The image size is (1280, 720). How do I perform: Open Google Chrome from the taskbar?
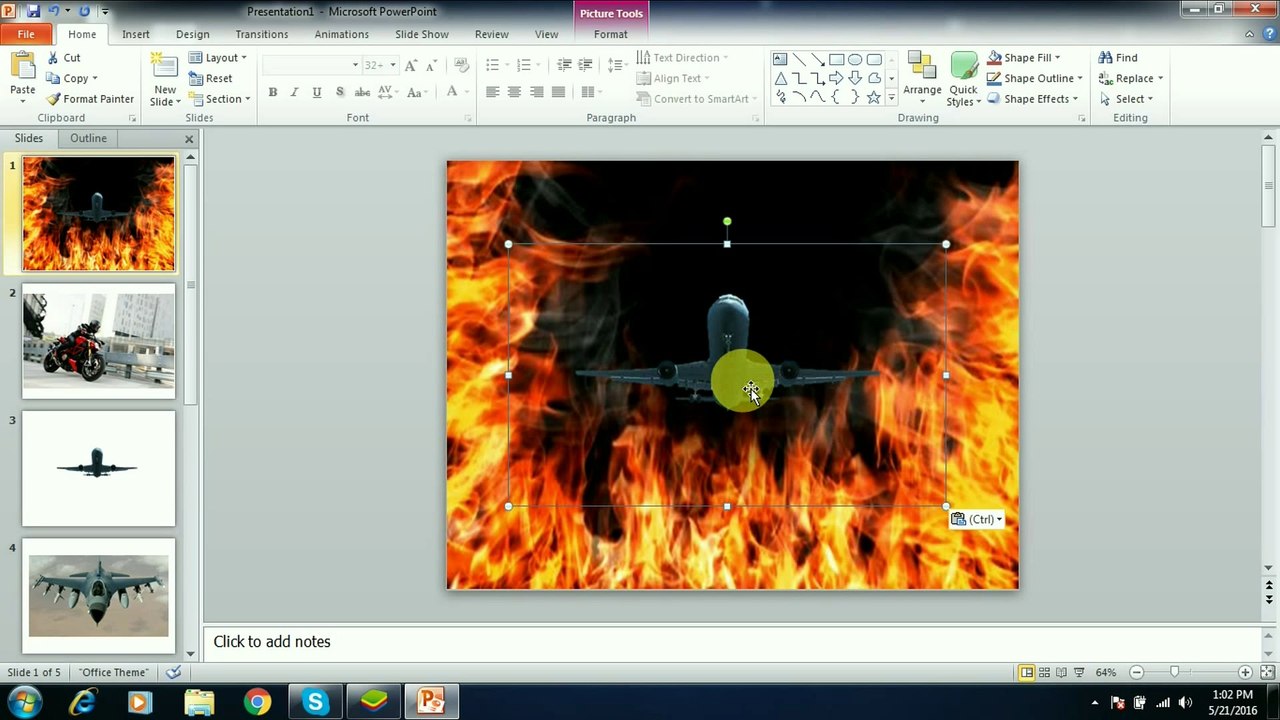coord(257,702)
